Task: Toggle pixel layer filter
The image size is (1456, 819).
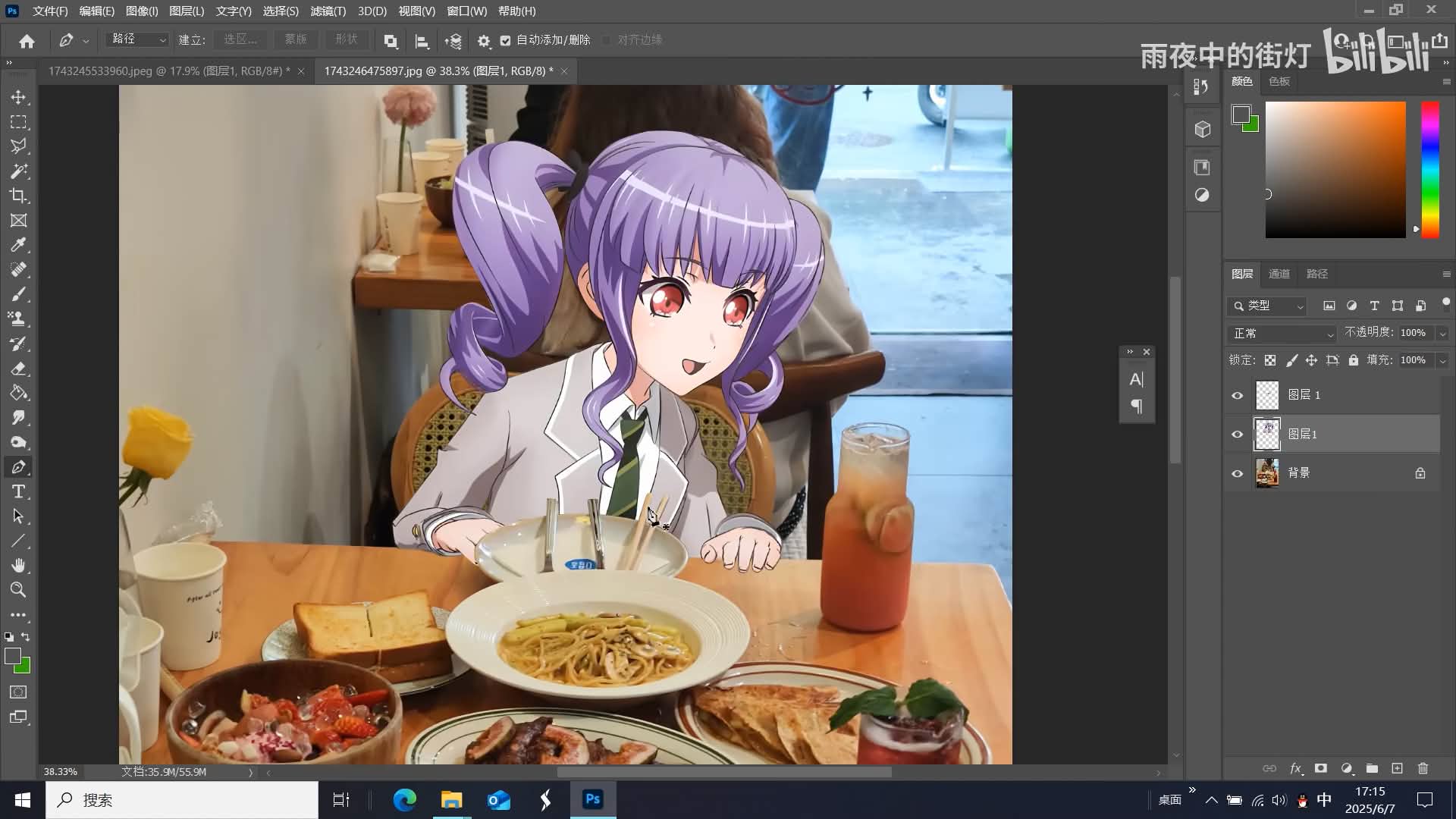Action: 1329,306
